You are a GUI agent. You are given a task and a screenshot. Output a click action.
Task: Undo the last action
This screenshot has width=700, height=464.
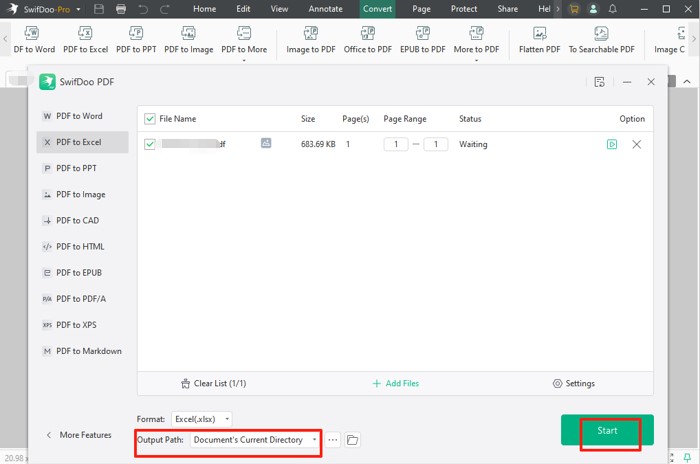(143, 9)
